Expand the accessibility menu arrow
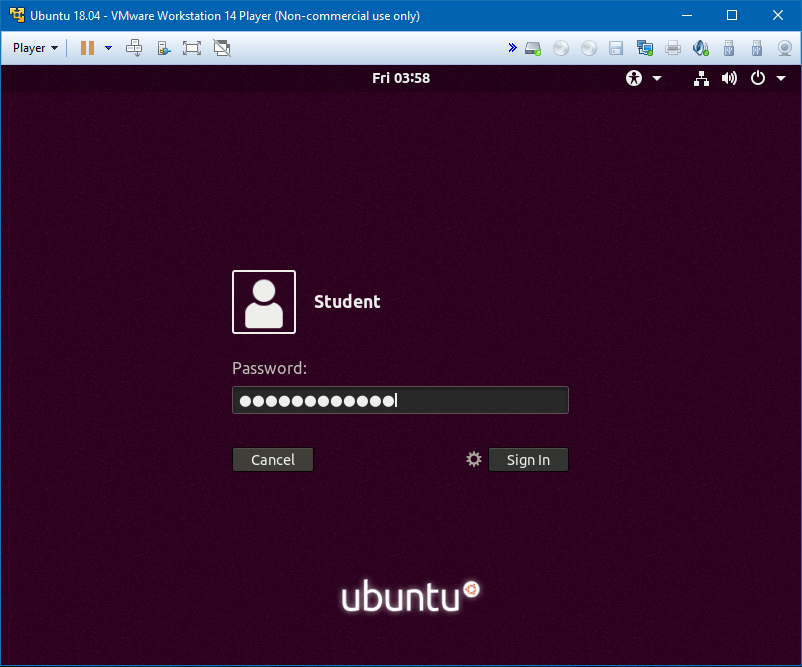The height and width of the screenshot is (667, 802). point(657,78)
